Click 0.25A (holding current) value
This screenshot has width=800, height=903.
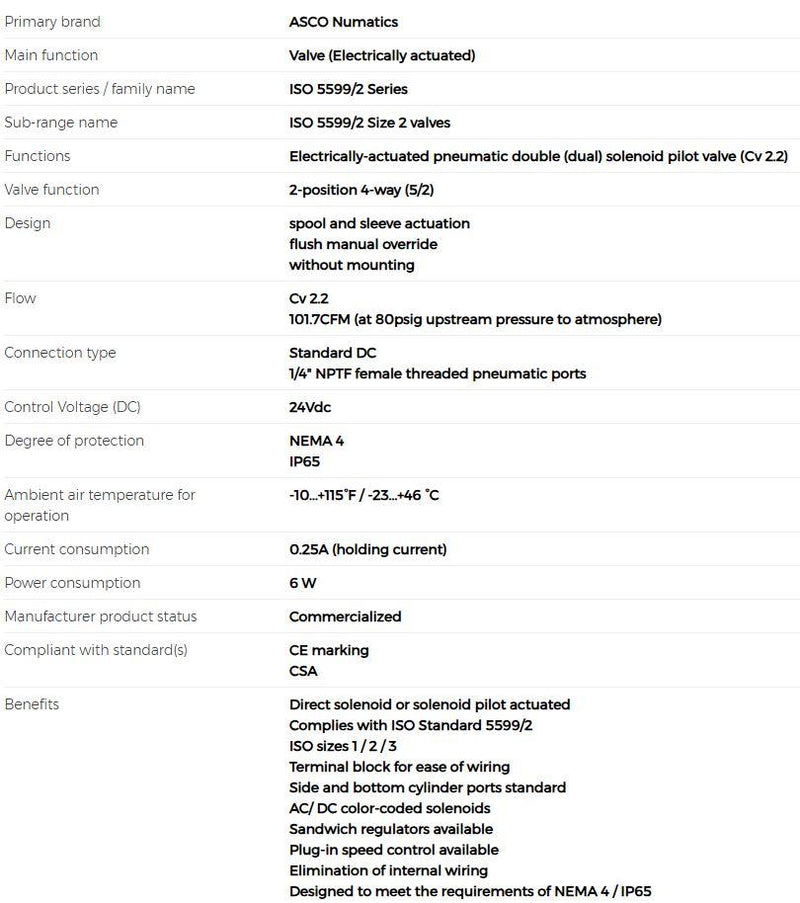(x=367, y=549)
